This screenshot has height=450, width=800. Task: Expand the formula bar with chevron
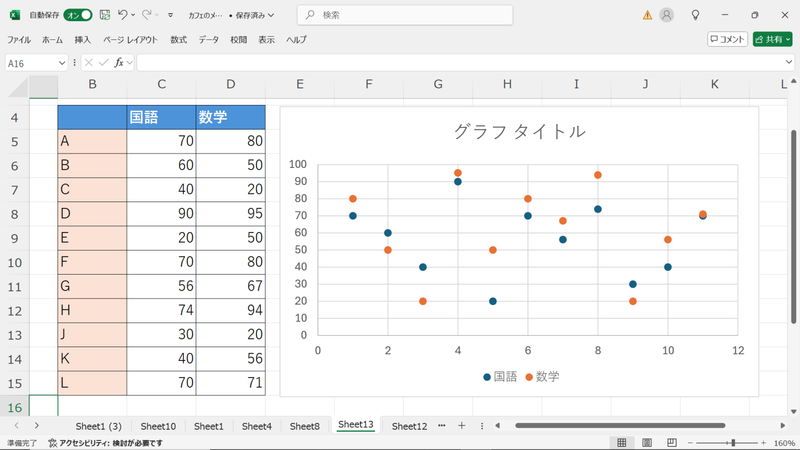789,63
